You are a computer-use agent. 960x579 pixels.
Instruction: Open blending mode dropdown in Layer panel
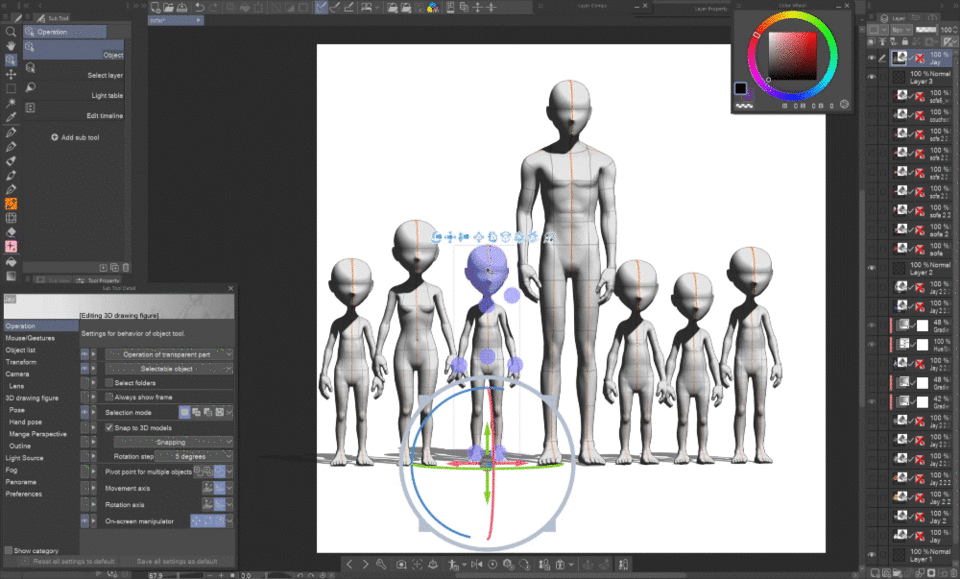click(x=901, y=29)
